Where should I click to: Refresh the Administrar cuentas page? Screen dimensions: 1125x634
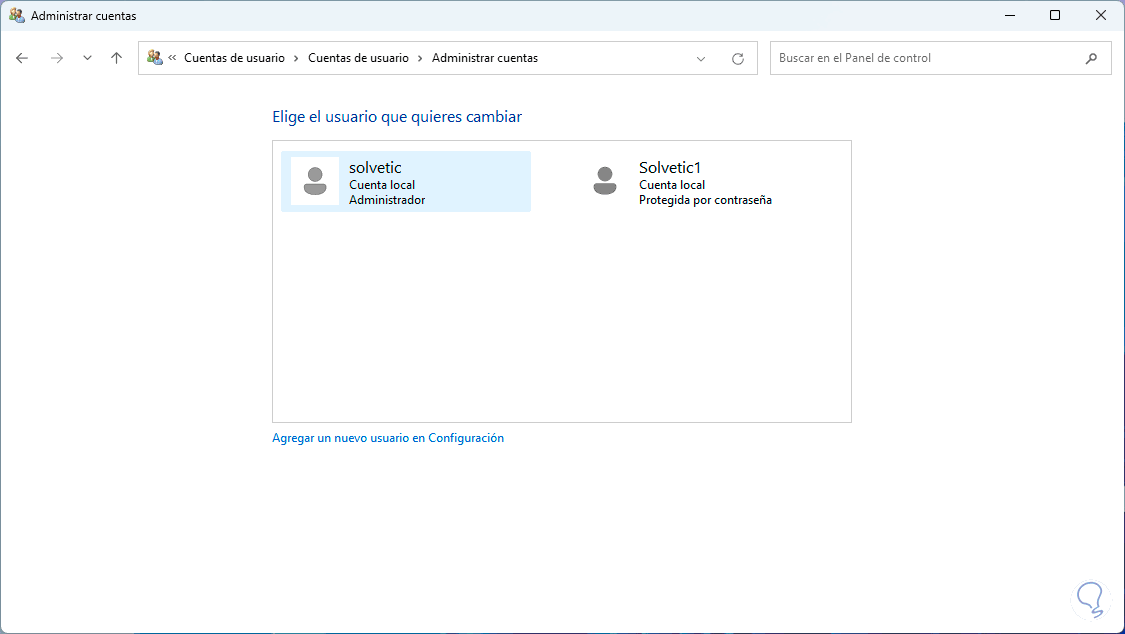tap(738, 58)
